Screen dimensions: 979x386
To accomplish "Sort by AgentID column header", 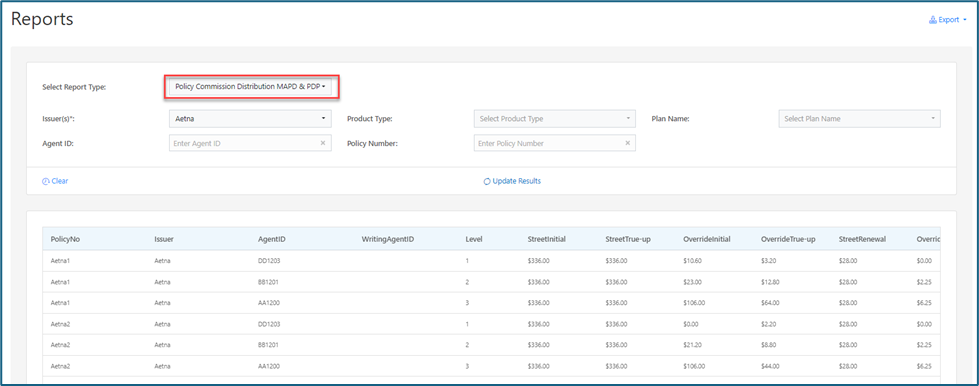I will tap(272, 239).
